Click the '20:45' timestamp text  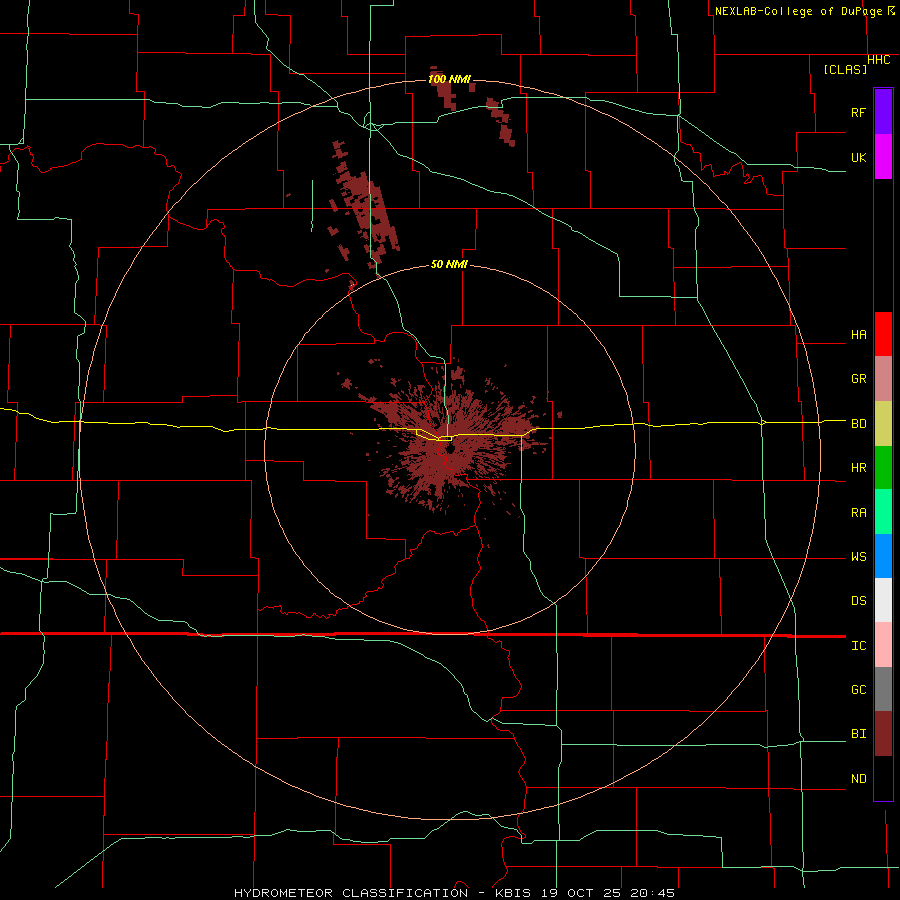click(x=651, y=893)
